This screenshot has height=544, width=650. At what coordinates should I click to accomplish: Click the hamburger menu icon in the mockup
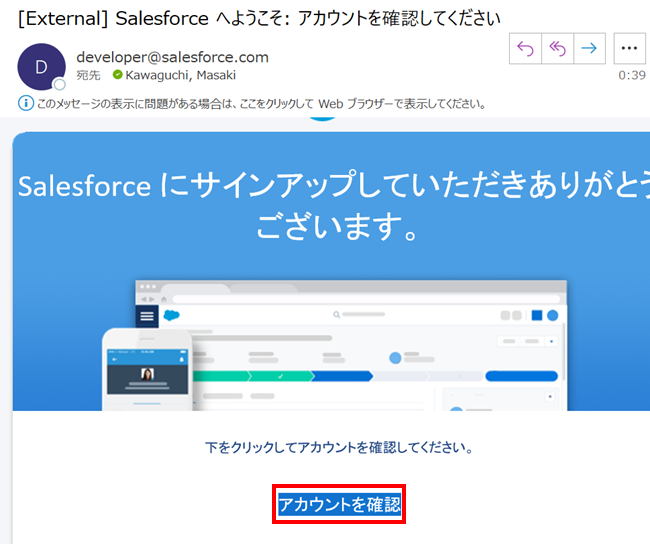click(x=148, y=316)
